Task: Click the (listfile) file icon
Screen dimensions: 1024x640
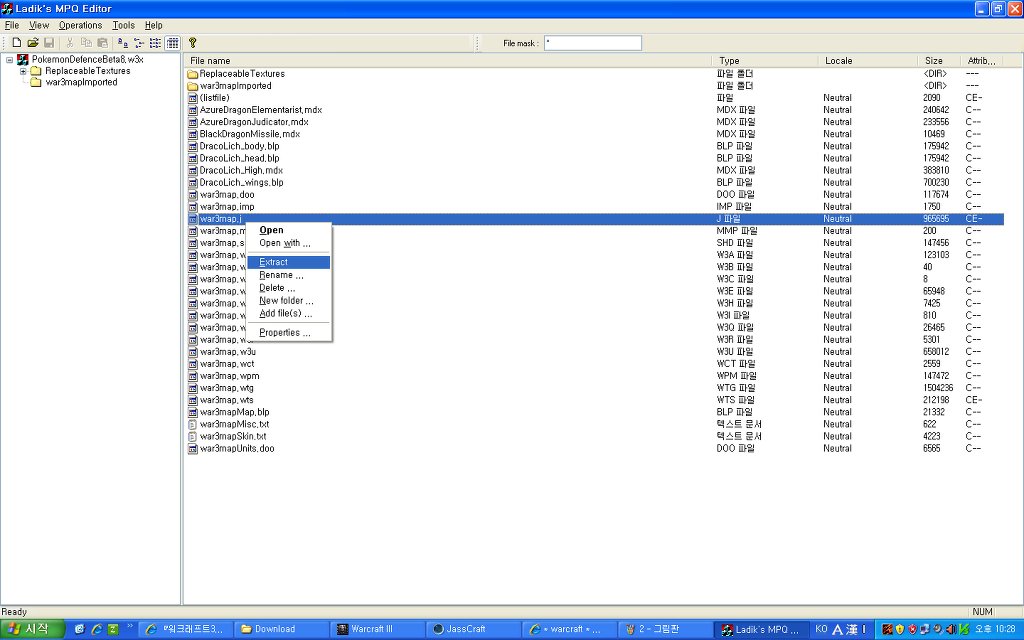Action: point(193,98)
